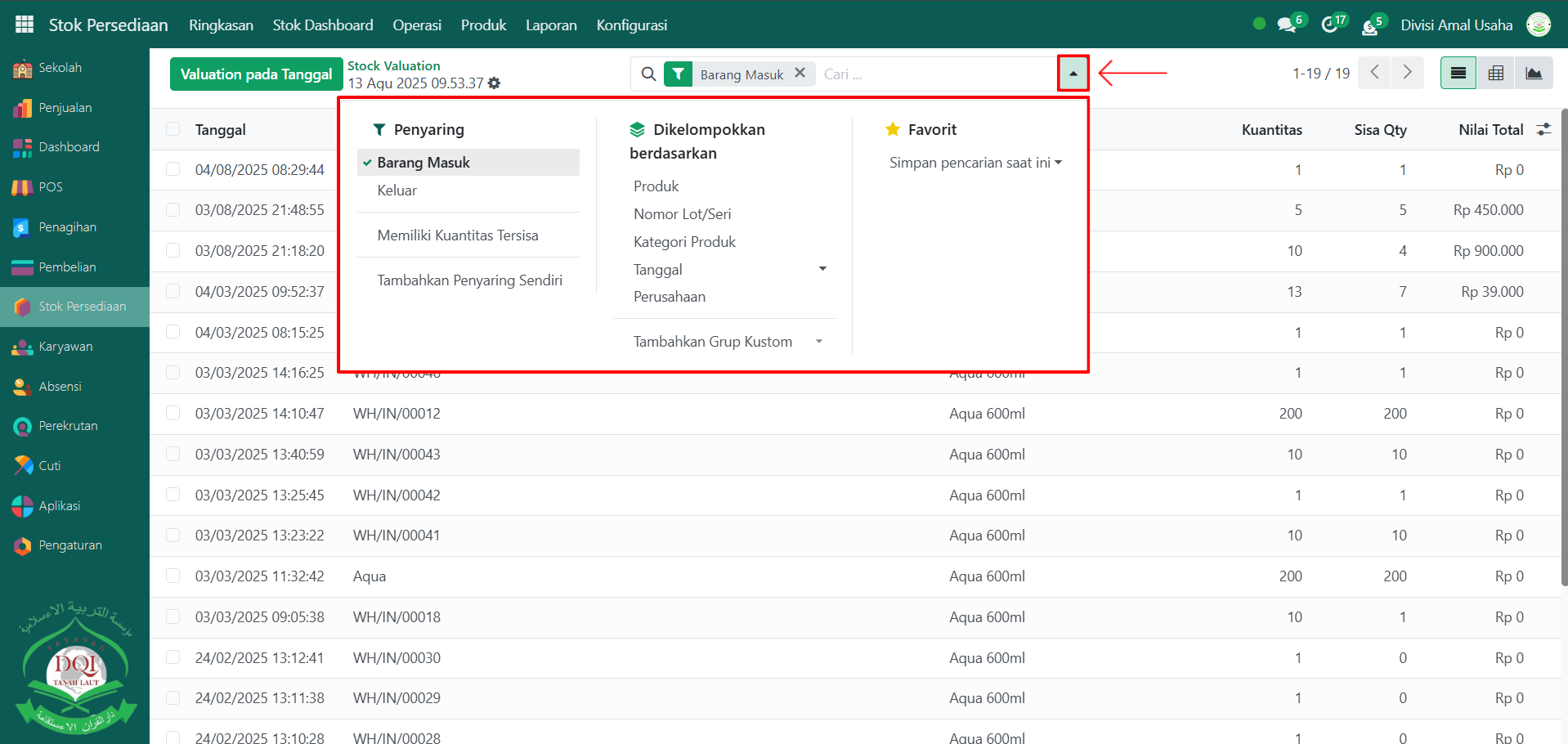Open the apps grid menu icon
The height and width of the screenshot is (744, 1568).
coord(25,25)
